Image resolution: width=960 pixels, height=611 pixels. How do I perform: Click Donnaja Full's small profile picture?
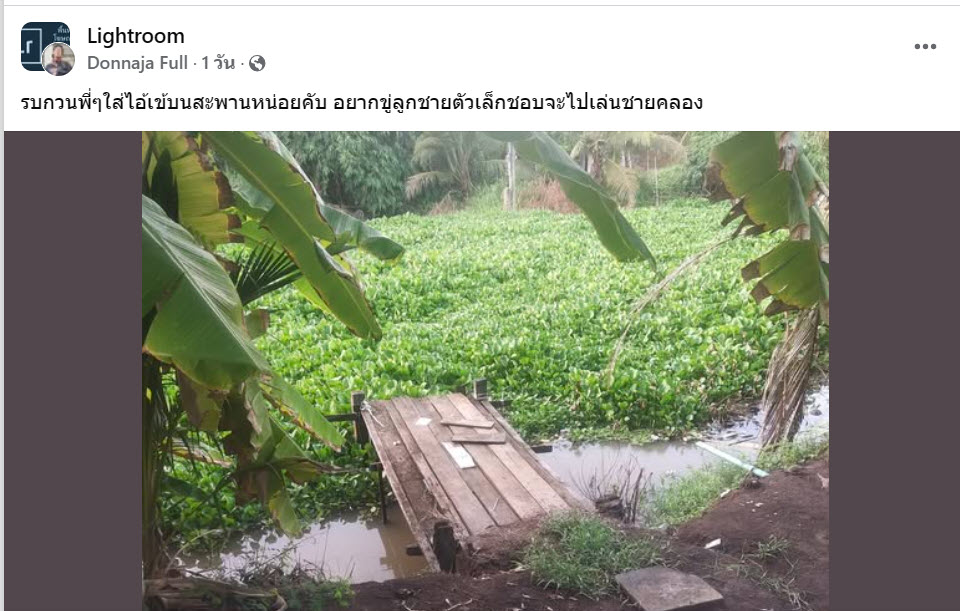pyautogui.click(x=59, y=59)
